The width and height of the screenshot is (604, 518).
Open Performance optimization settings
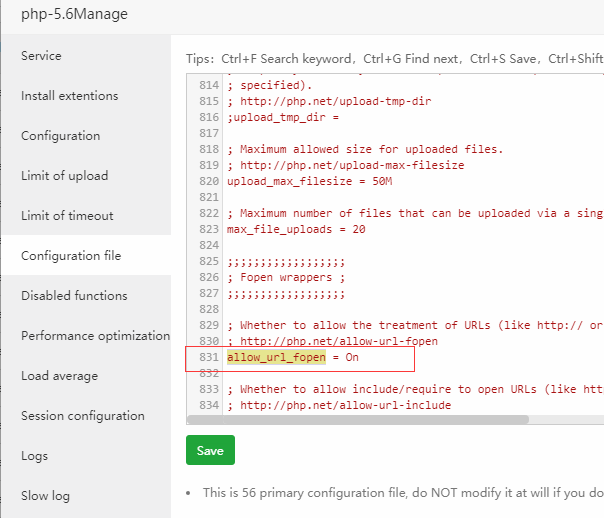(95, 336)
